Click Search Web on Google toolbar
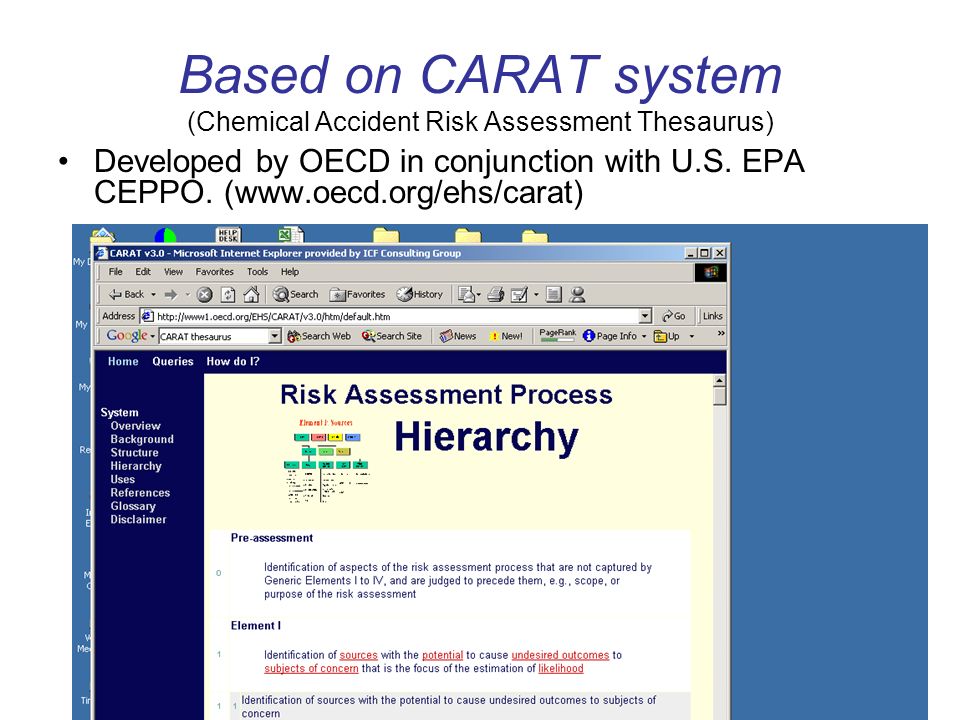This screenshot has width=960, height=720. click(319, 336)
